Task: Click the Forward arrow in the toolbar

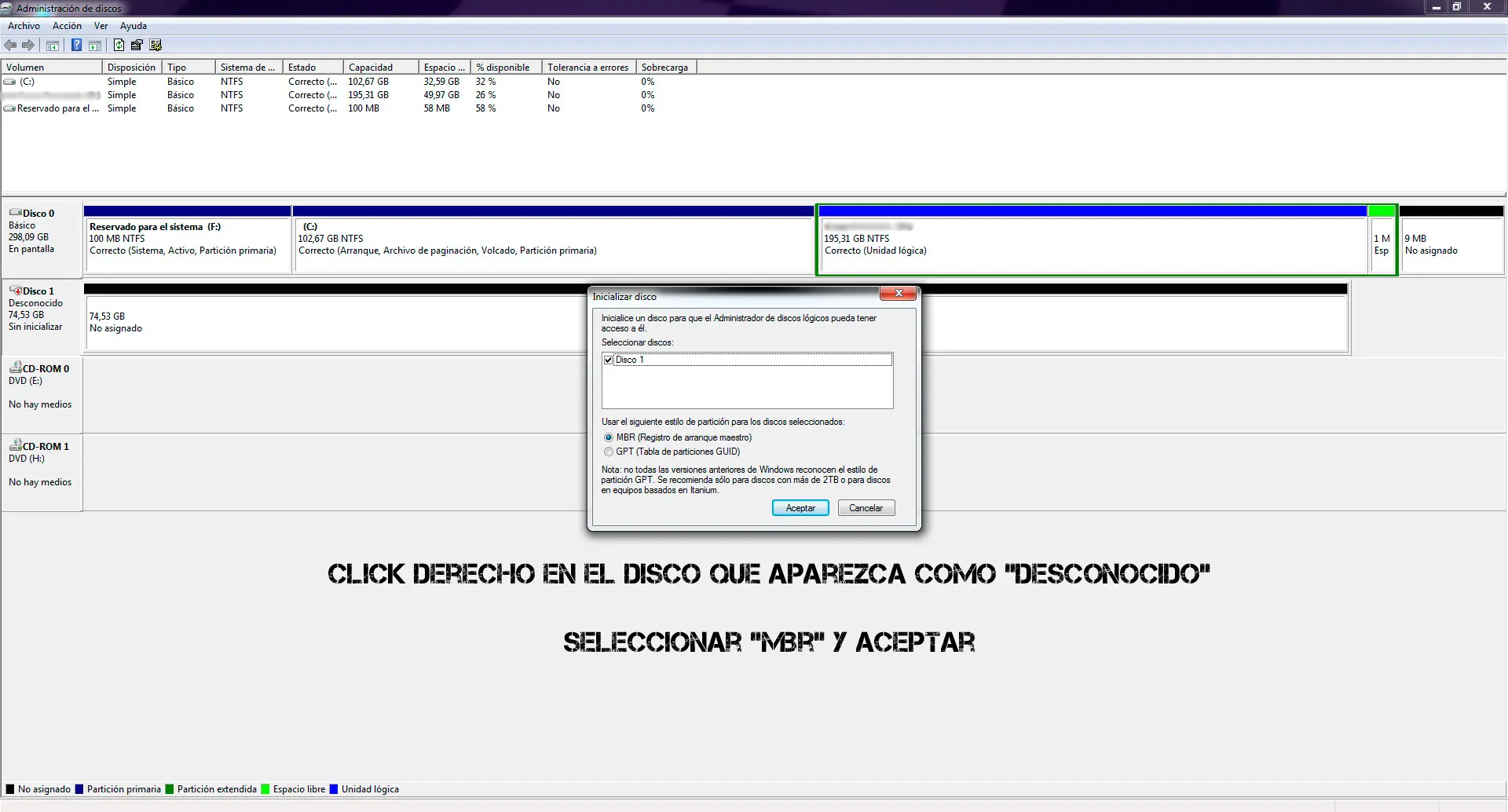Action: (x=29, y=46)
